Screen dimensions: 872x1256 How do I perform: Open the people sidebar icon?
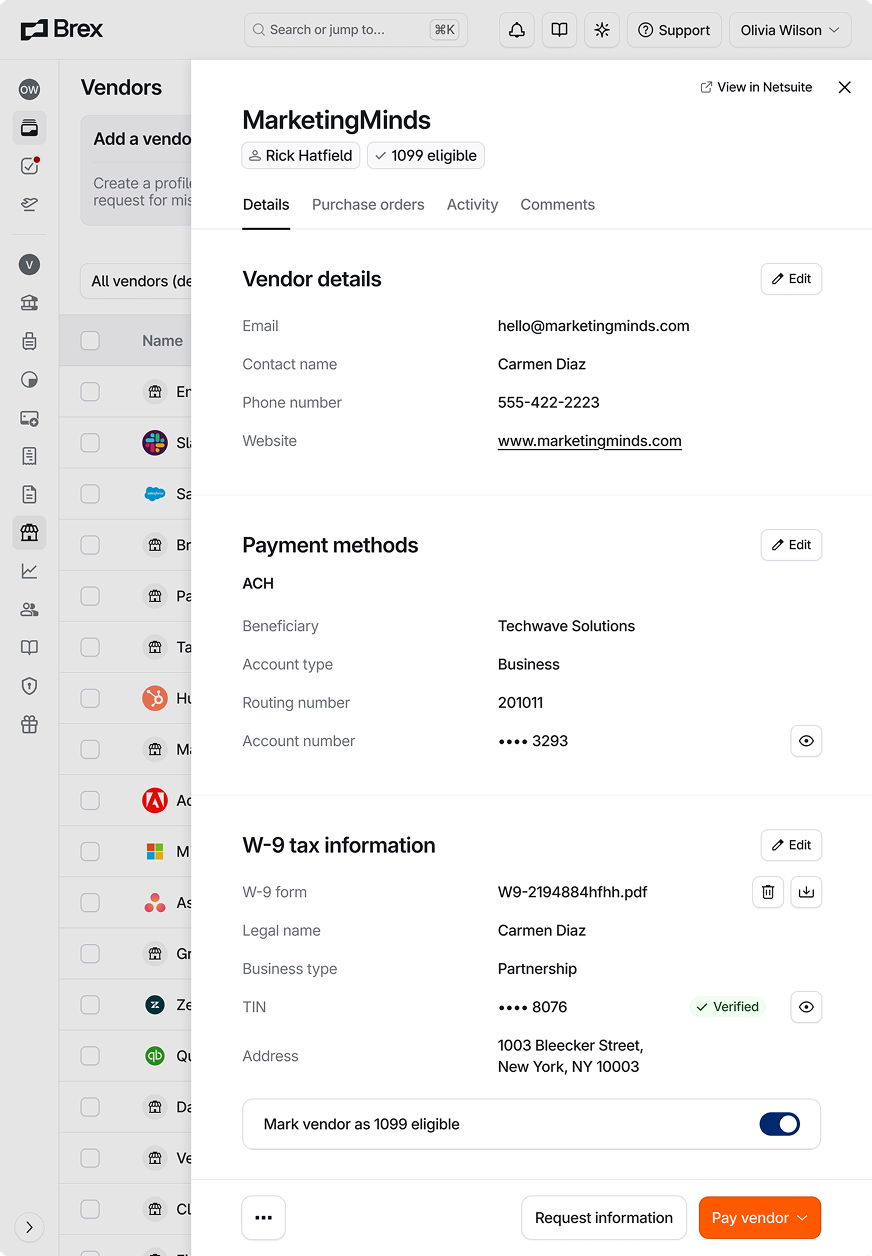coord(29,609)
